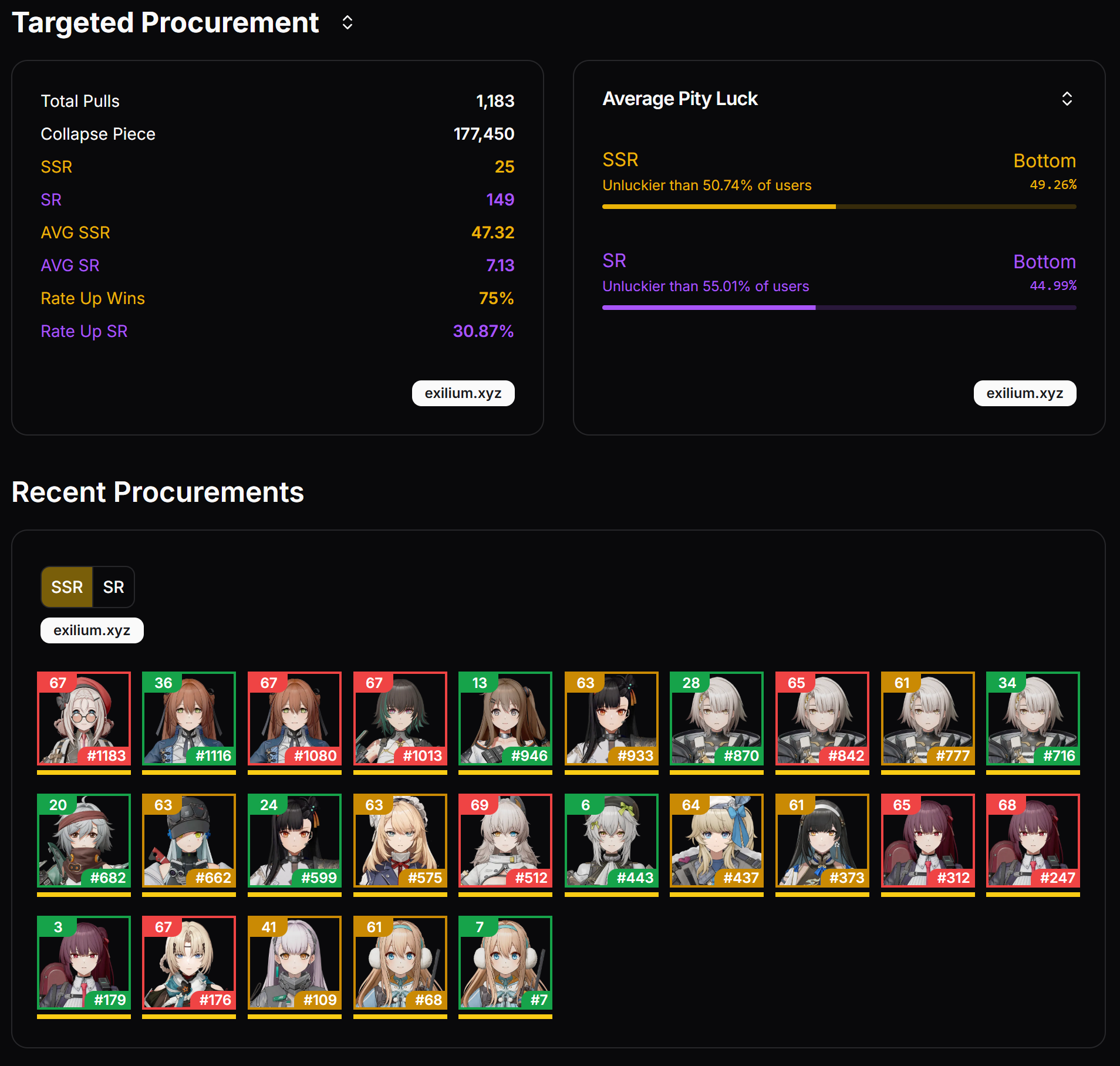Click "Unluckier than 50.74% of users" text
This screenshot has width=1120, height=1066.
coord(707,185)
